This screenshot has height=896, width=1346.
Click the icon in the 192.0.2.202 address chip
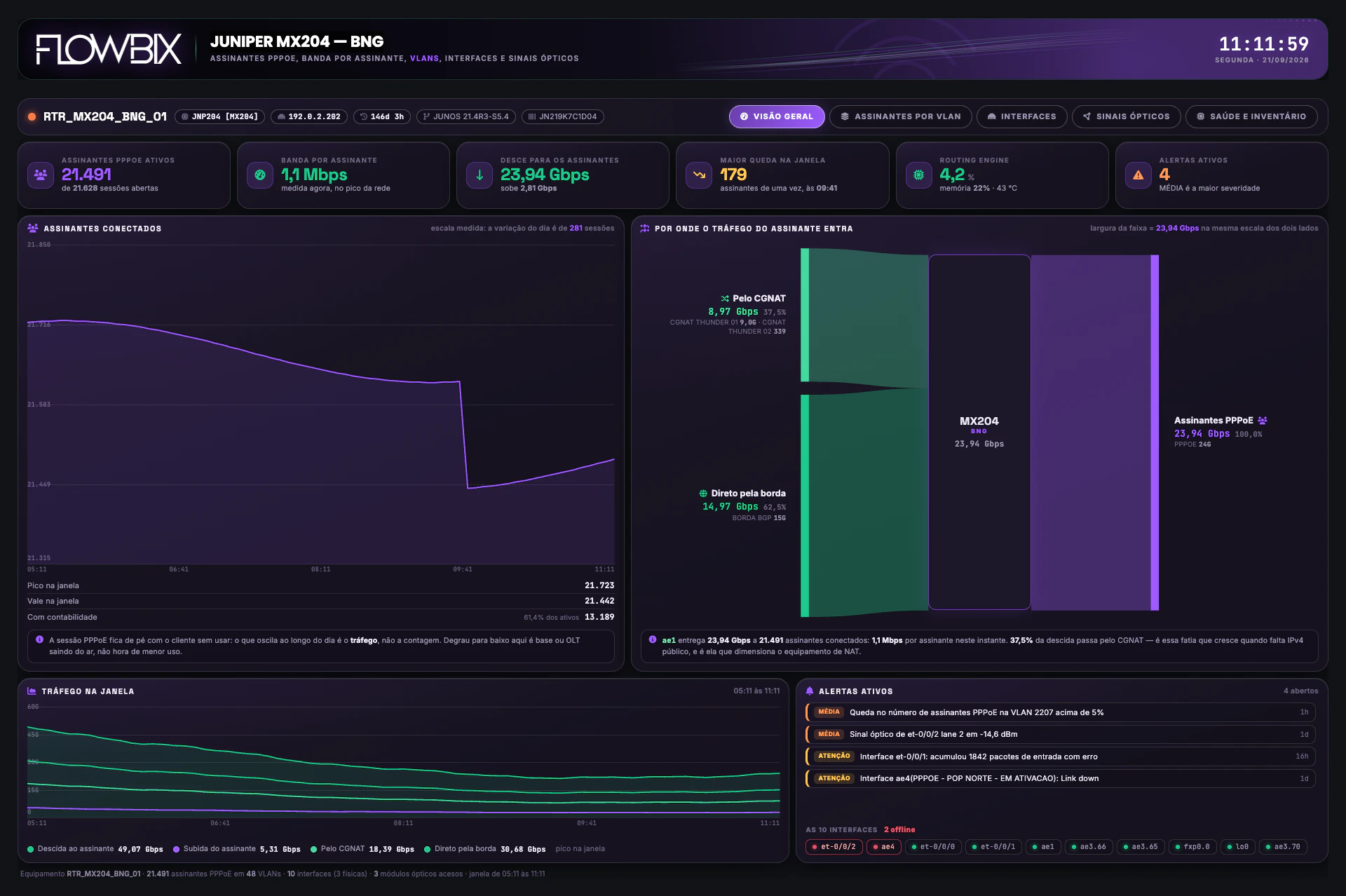[x=281, y=116]
